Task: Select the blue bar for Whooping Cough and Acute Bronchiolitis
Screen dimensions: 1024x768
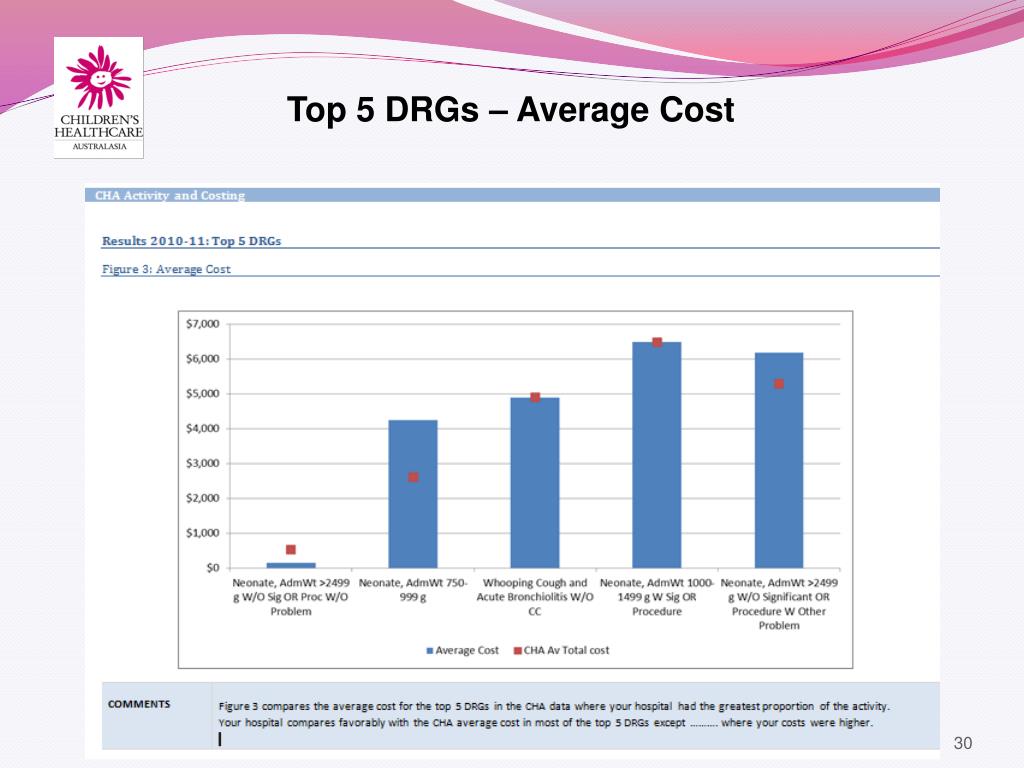Action: point(535,483)
